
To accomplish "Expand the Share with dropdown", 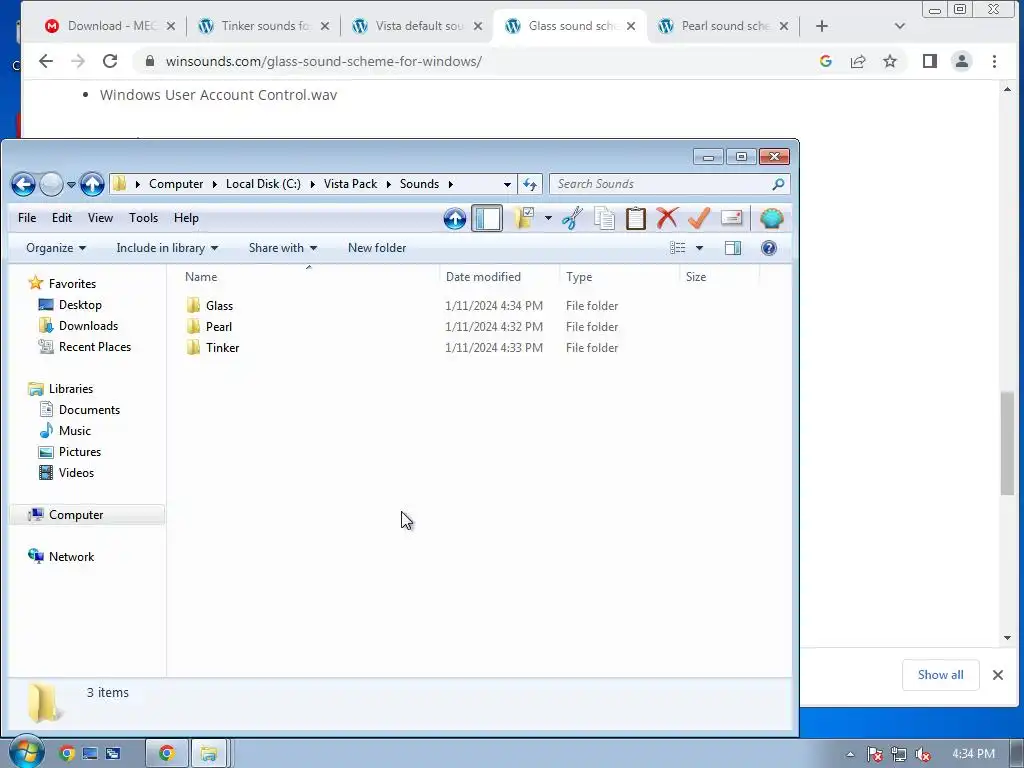I will pyautogui.click(x=283, y=248).
